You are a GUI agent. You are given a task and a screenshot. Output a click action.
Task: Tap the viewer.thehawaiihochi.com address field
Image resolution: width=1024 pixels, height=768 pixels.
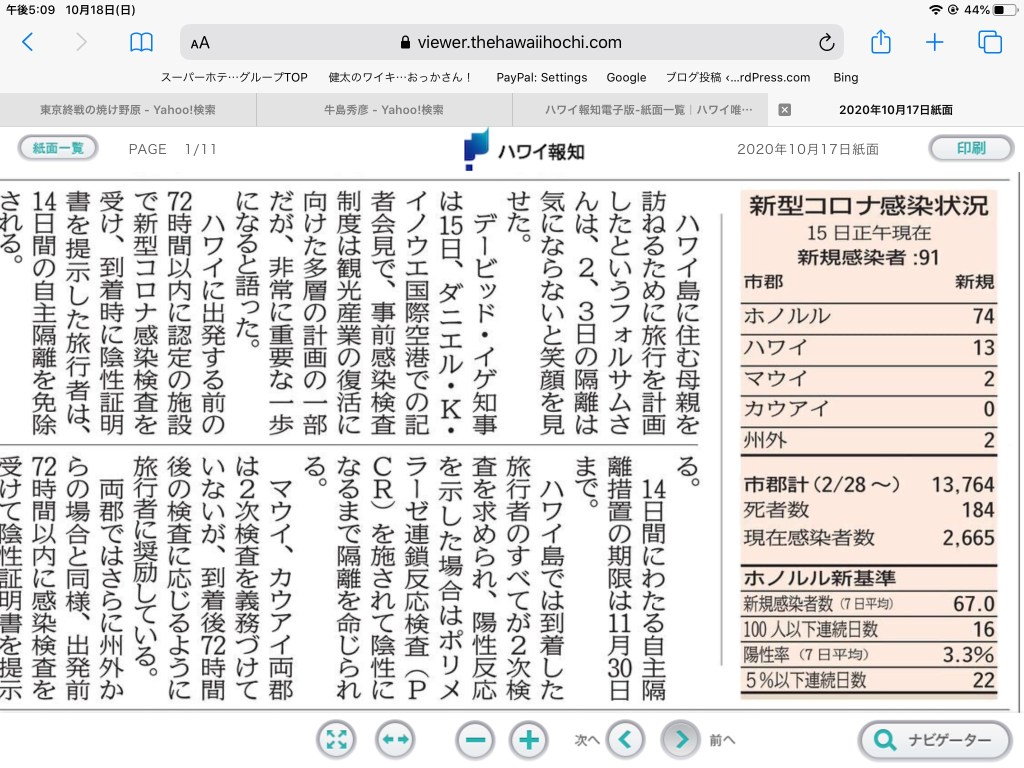(510, 42)
